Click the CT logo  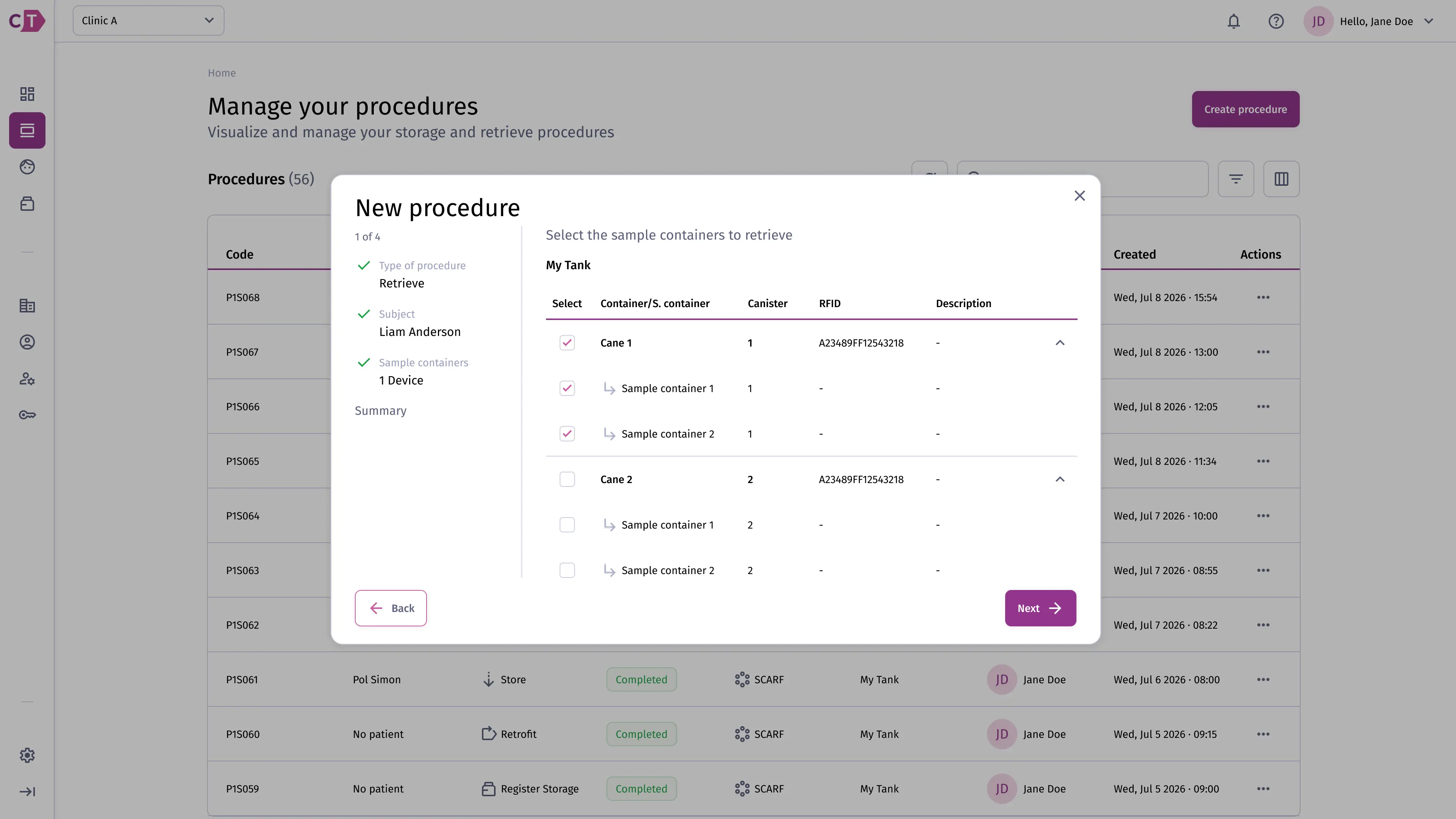pos(27,21)
